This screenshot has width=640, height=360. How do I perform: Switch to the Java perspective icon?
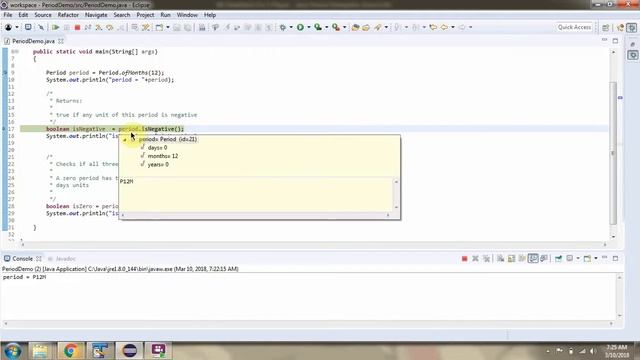point(620,27)
